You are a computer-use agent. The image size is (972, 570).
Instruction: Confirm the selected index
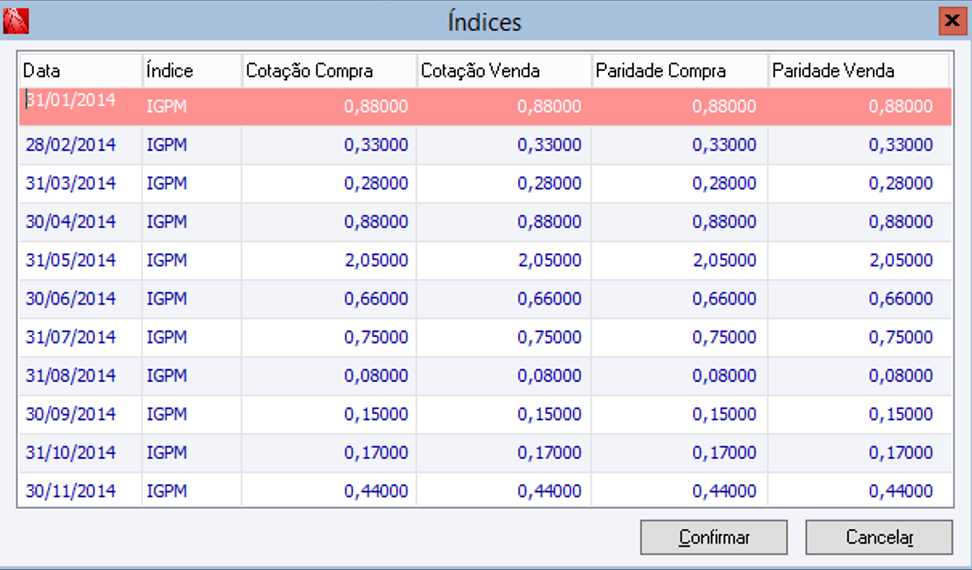coord(714,537)
